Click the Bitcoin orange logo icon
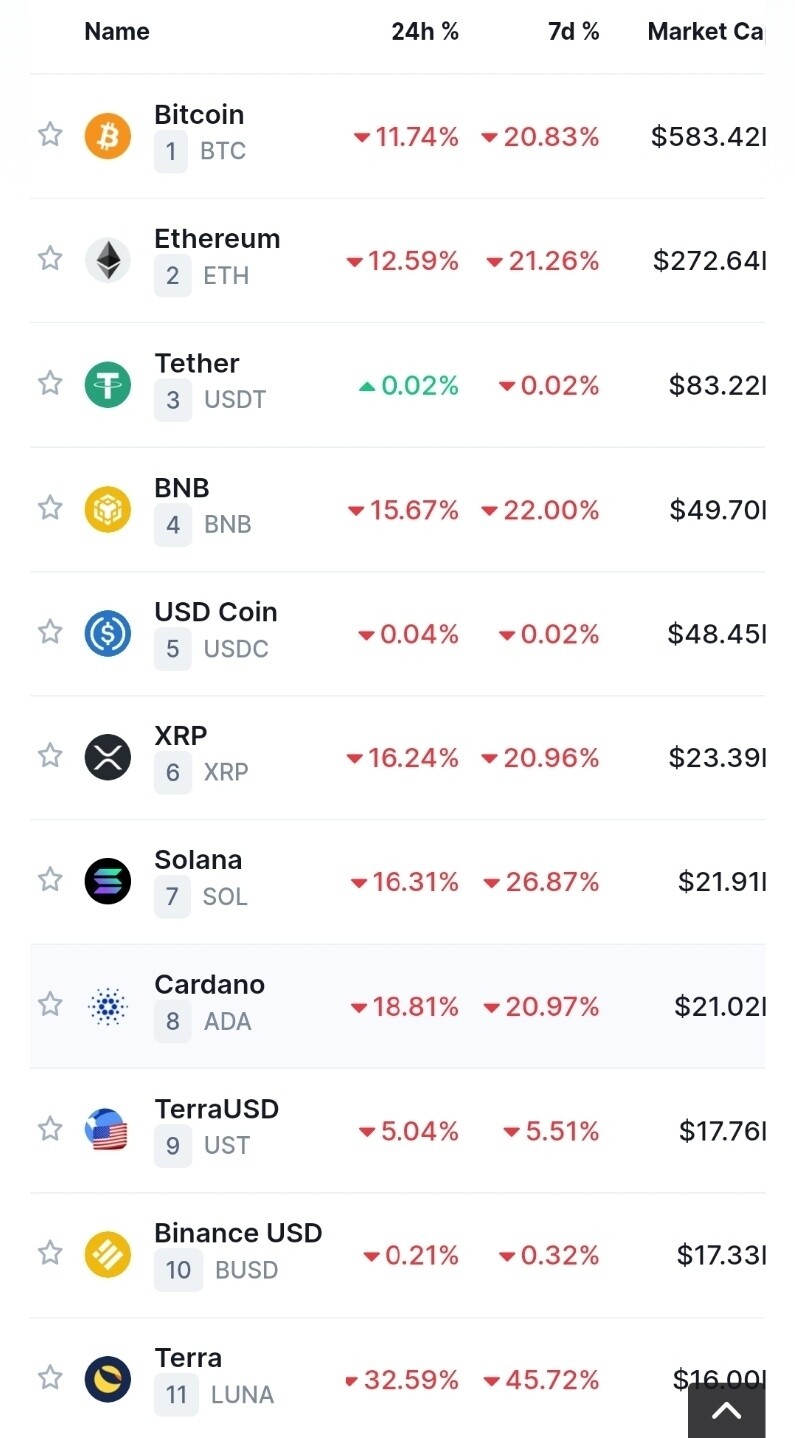Viewport: 795px width, 1438px height. coord(107,135)
